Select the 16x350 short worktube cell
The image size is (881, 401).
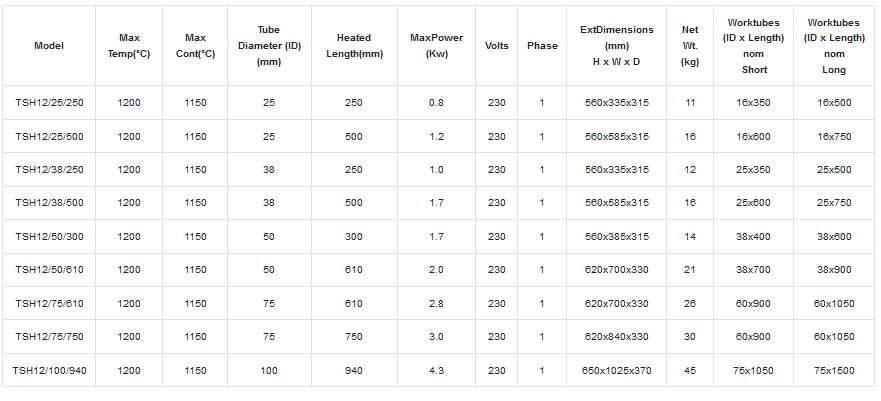[x=754, y=103]
